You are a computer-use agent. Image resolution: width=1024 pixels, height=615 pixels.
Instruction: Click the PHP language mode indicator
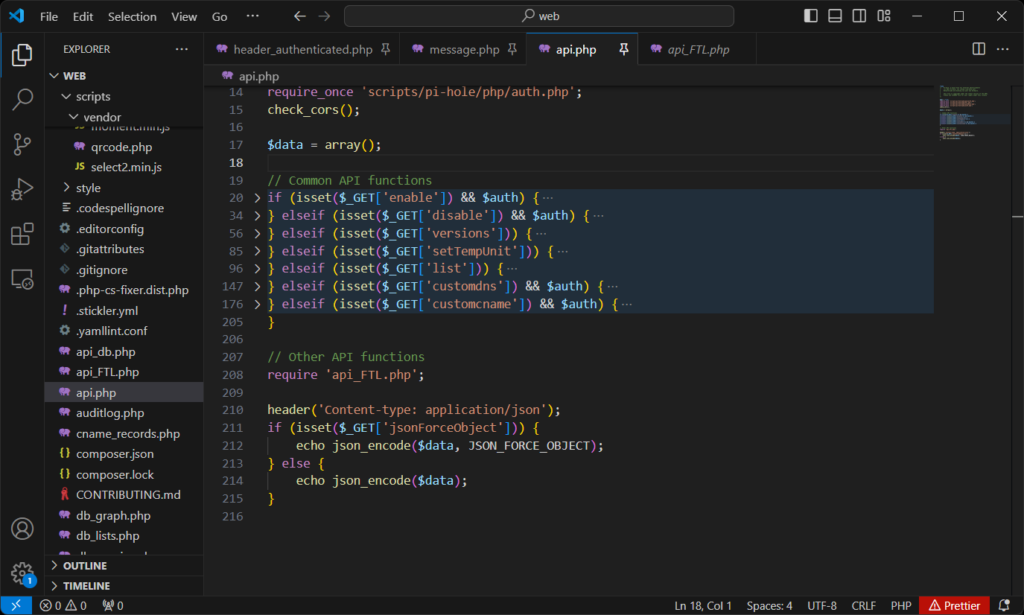[x=901, y=605]
